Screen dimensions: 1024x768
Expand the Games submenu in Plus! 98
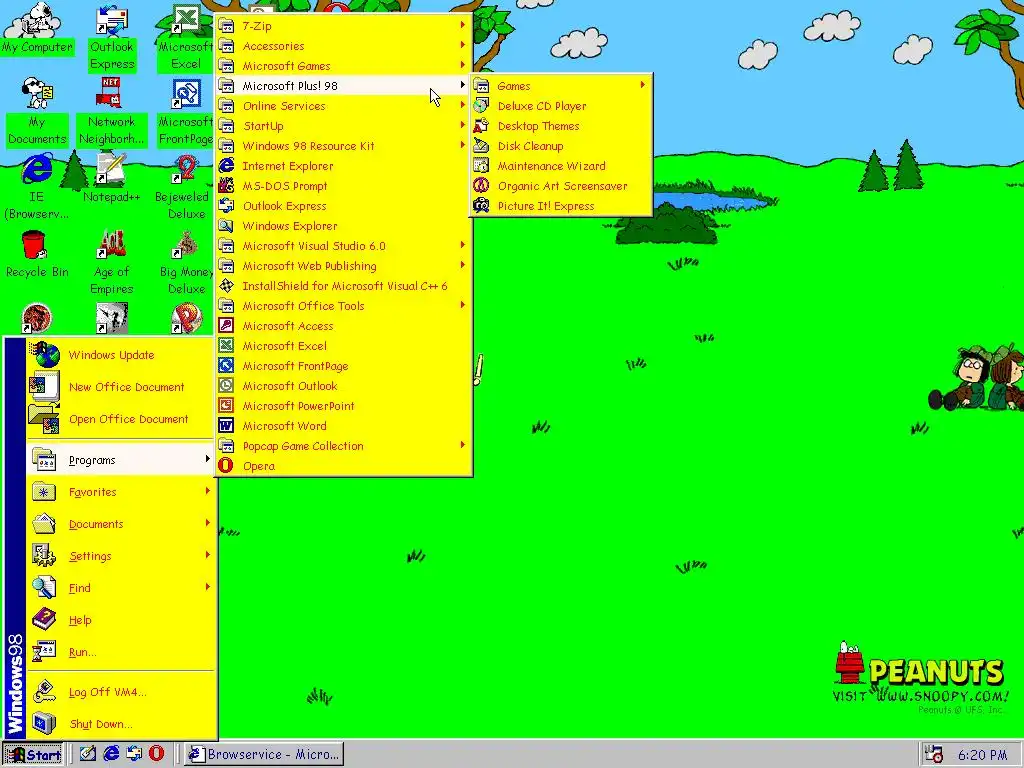[561, 86]
